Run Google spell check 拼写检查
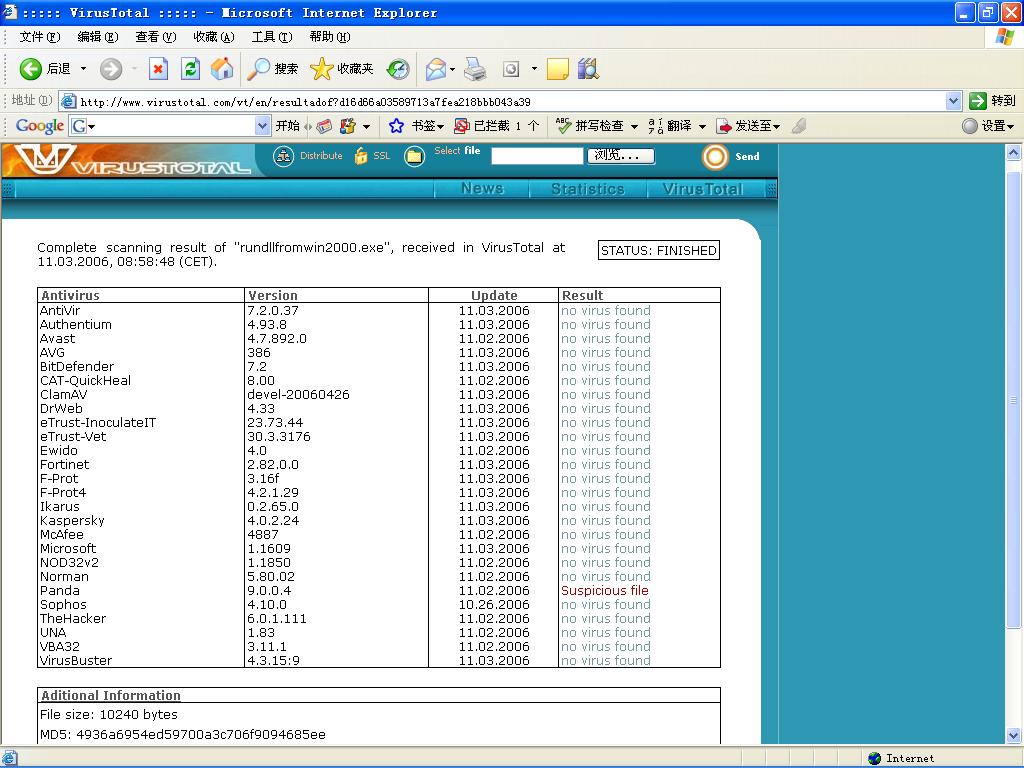The width and height of the screenshot is (1024, 768). [x=590, y=125]
